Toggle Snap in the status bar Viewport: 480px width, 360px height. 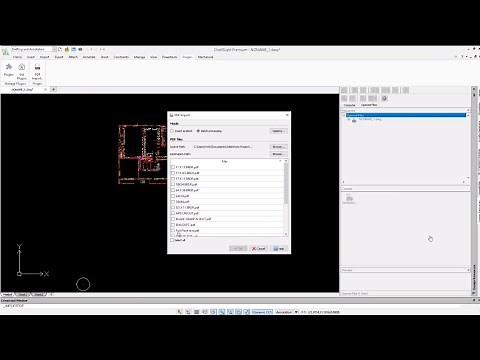tap(180, 312)
